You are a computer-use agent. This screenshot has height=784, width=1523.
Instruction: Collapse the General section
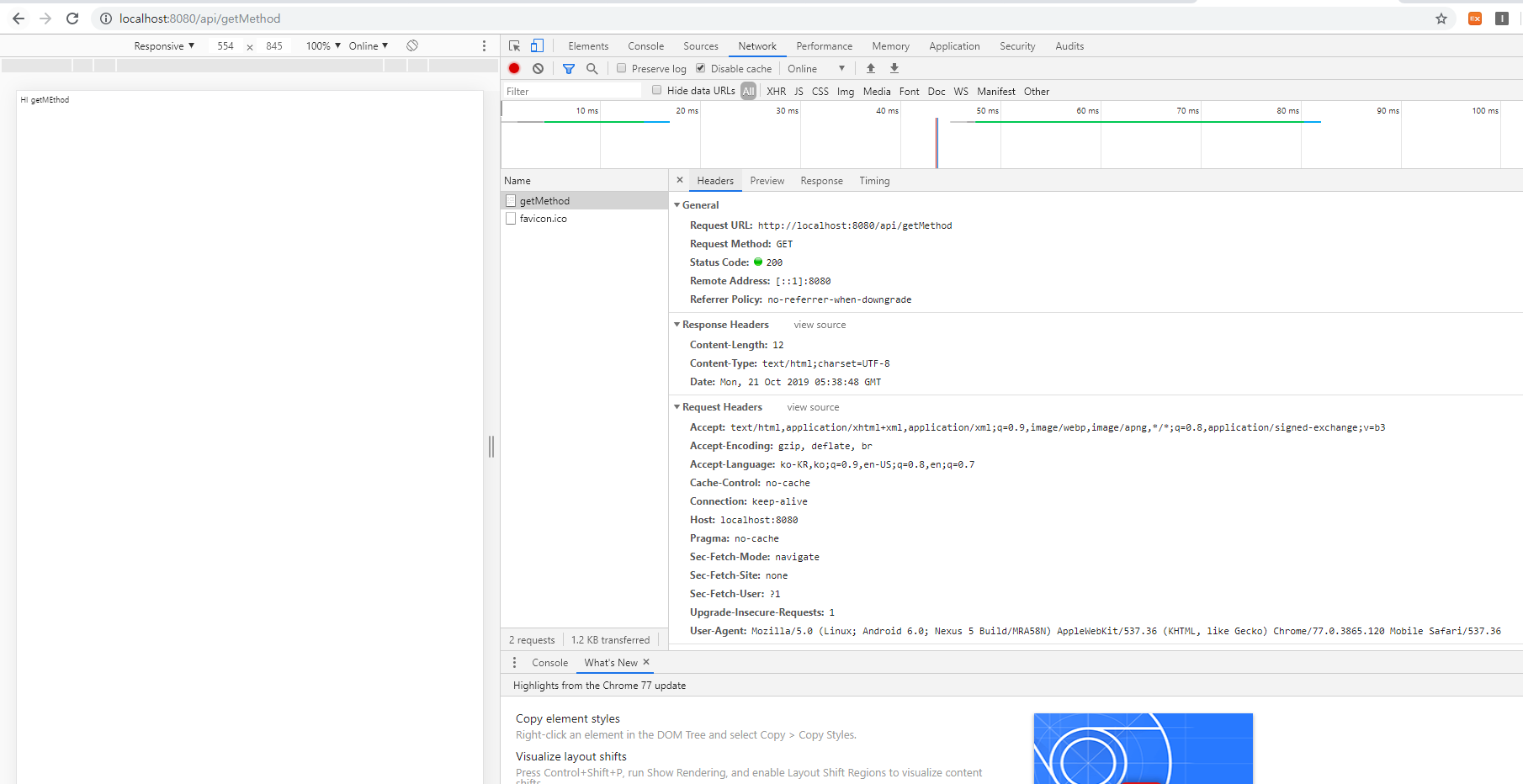677,205
